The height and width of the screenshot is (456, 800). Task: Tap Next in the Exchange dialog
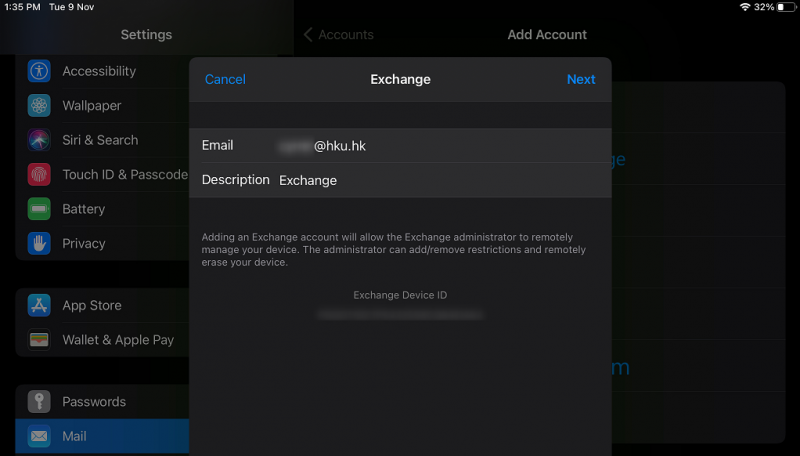581,79
